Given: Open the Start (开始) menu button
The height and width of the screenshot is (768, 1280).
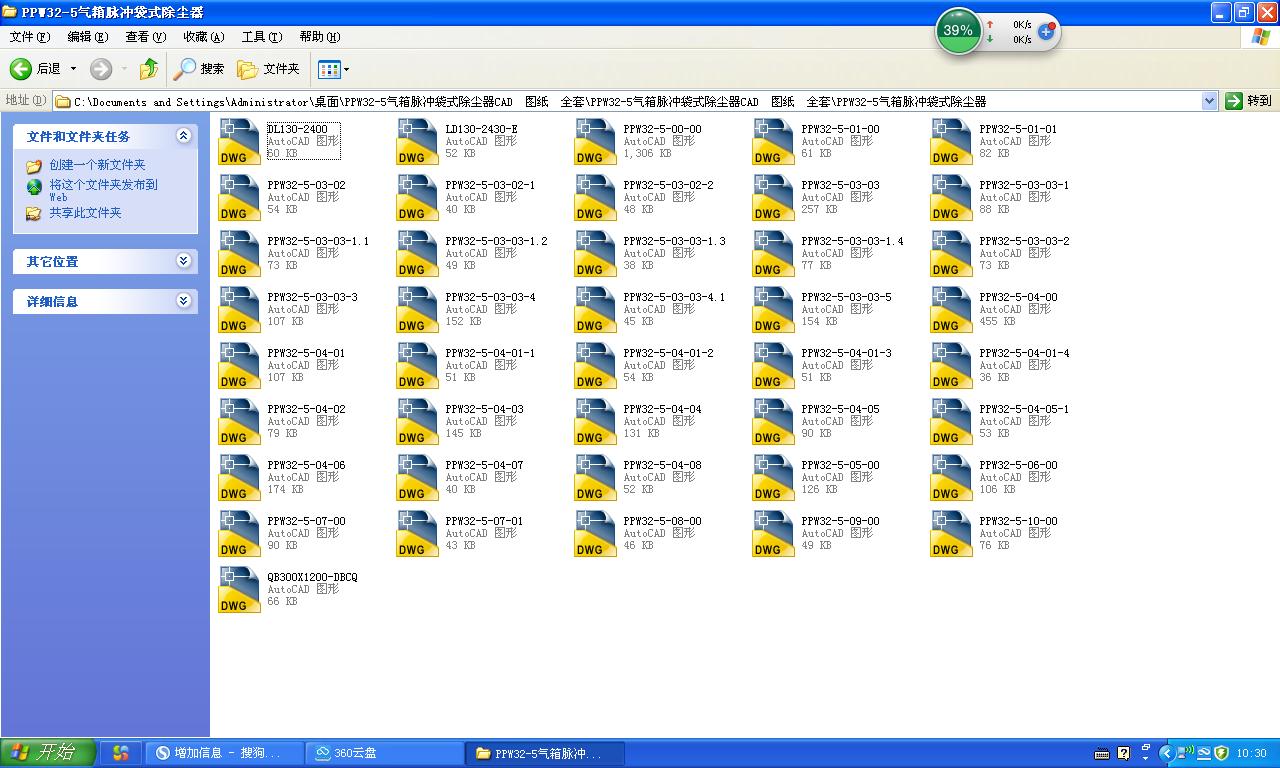Looking at the screenshot, I should 48,753.
